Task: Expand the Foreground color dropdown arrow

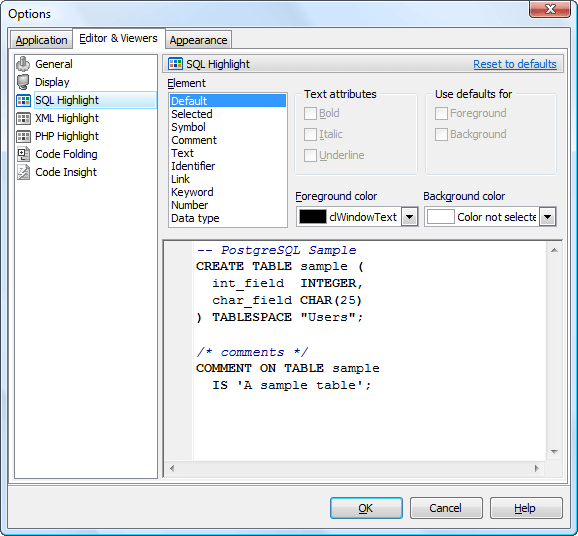Action: pos(409,217)
